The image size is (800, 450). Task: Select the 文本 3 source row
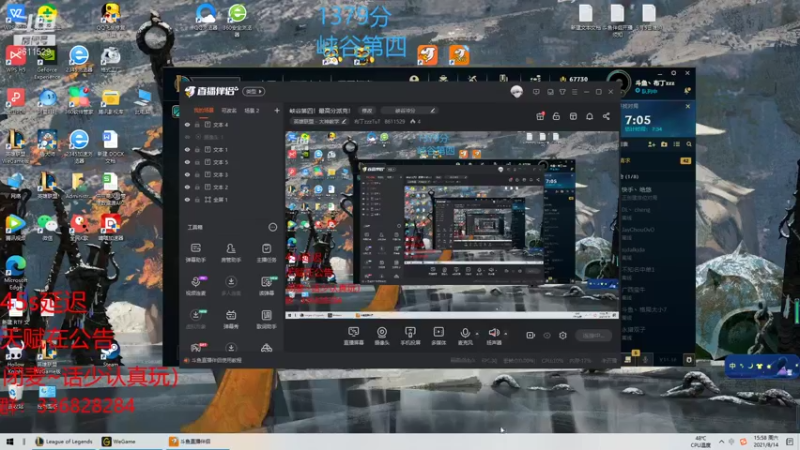(x=231, y=174)
